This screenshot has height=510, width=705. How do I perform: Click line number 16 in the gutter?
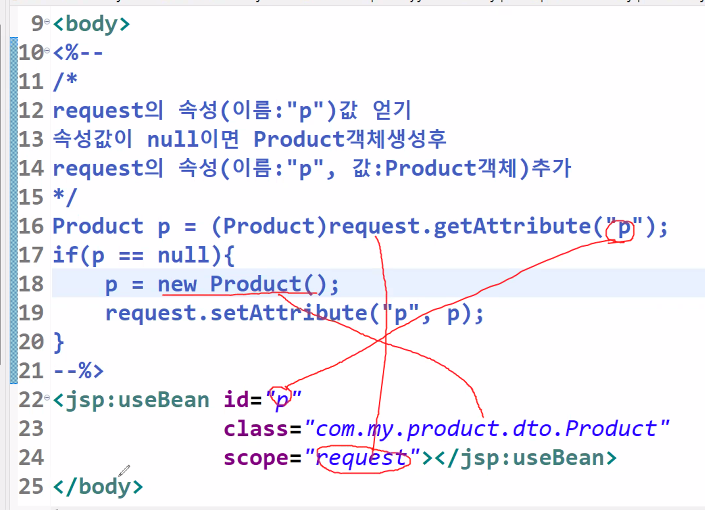coord(31,226)
